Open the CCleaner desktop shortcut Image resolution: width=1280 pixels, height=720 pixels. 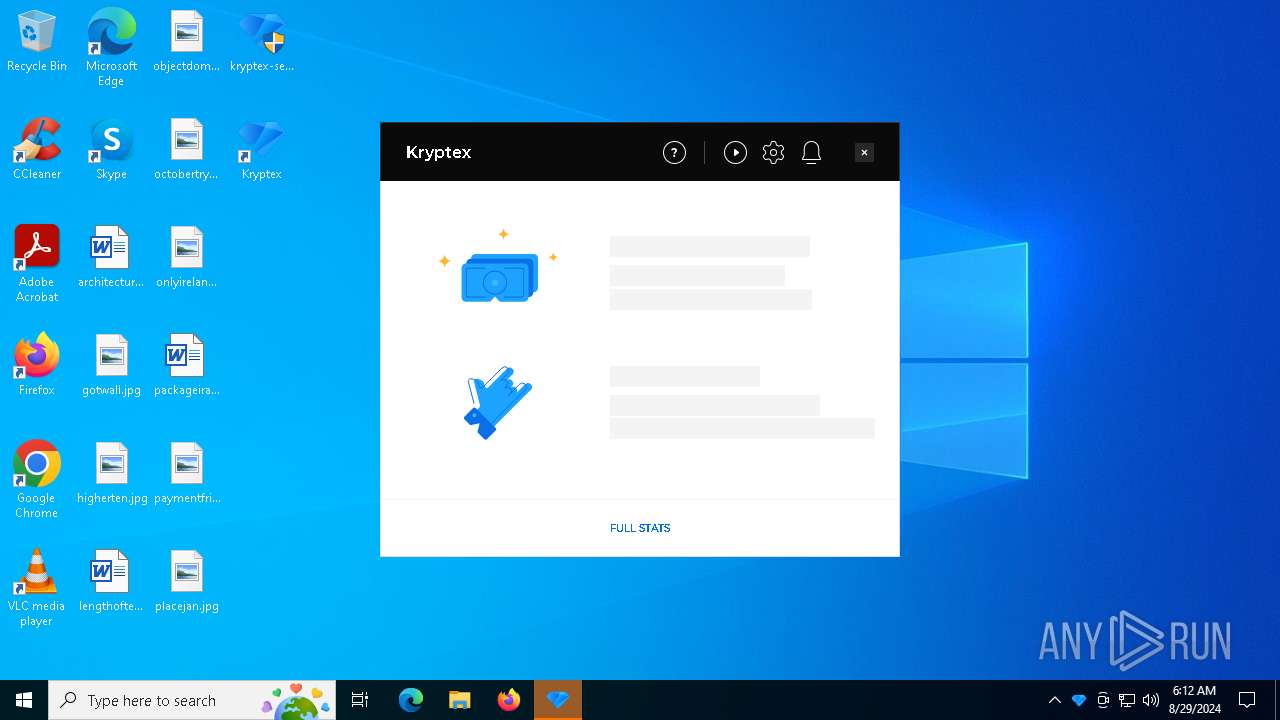[x=37, y=150]
